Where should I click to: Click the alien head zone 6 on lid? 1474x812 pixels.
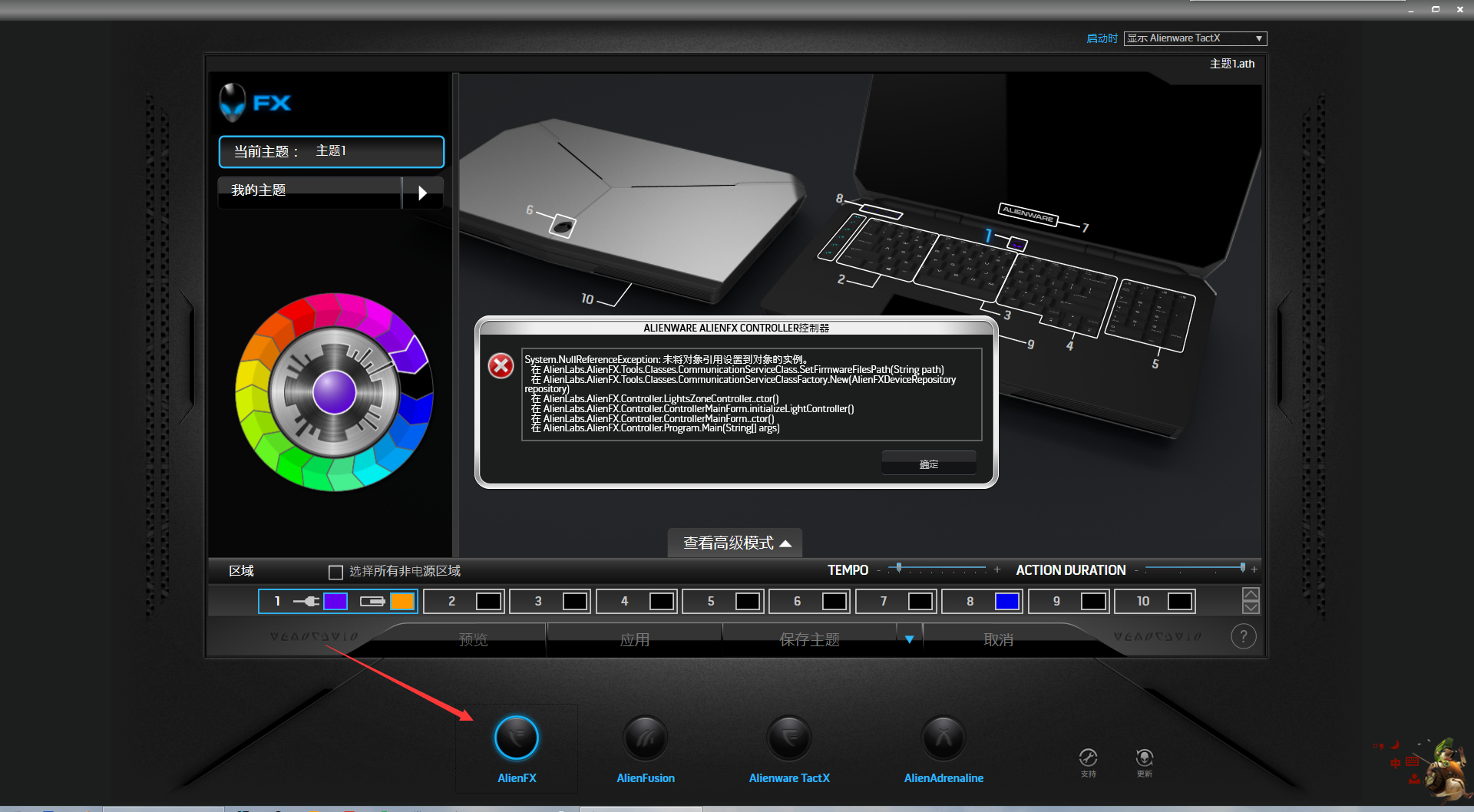coord(563,226)
